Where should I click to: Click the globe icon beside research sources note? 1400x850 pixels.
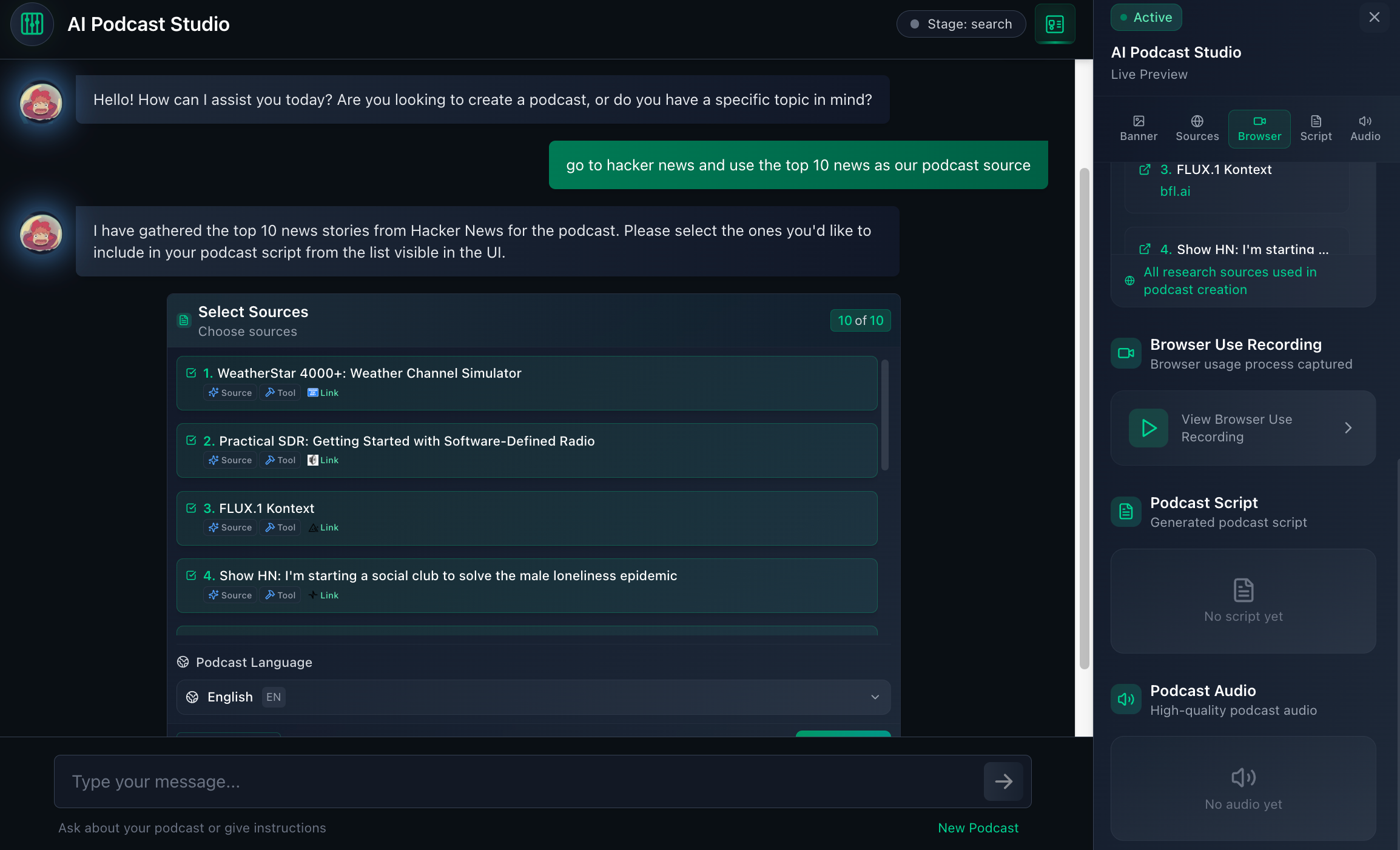coord(1129,281)
